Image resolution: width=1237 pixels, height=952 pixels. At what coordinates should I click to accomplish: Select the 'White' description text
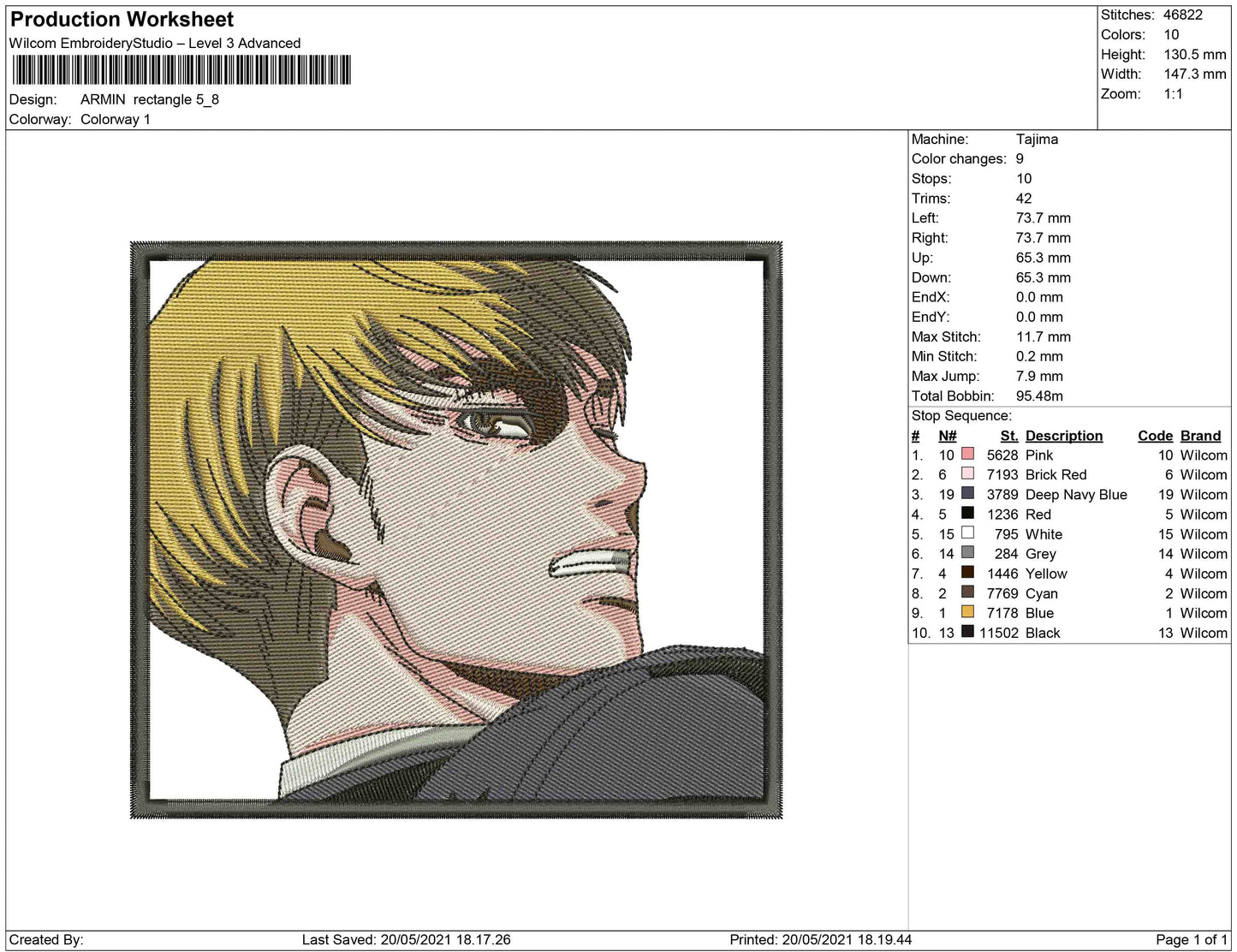(x=1044, y=533)
